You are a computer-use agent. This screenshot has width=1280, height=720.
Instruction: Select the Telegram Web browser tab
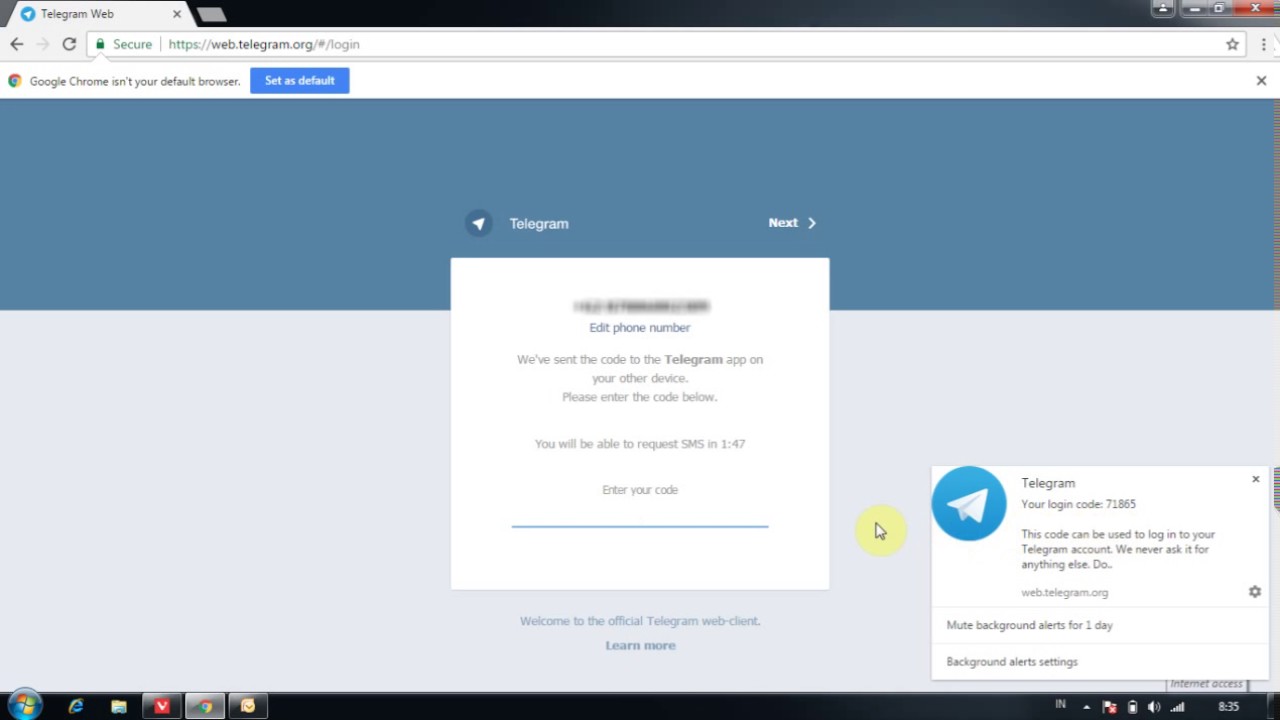pyautogui.click(x=95, y=14)
